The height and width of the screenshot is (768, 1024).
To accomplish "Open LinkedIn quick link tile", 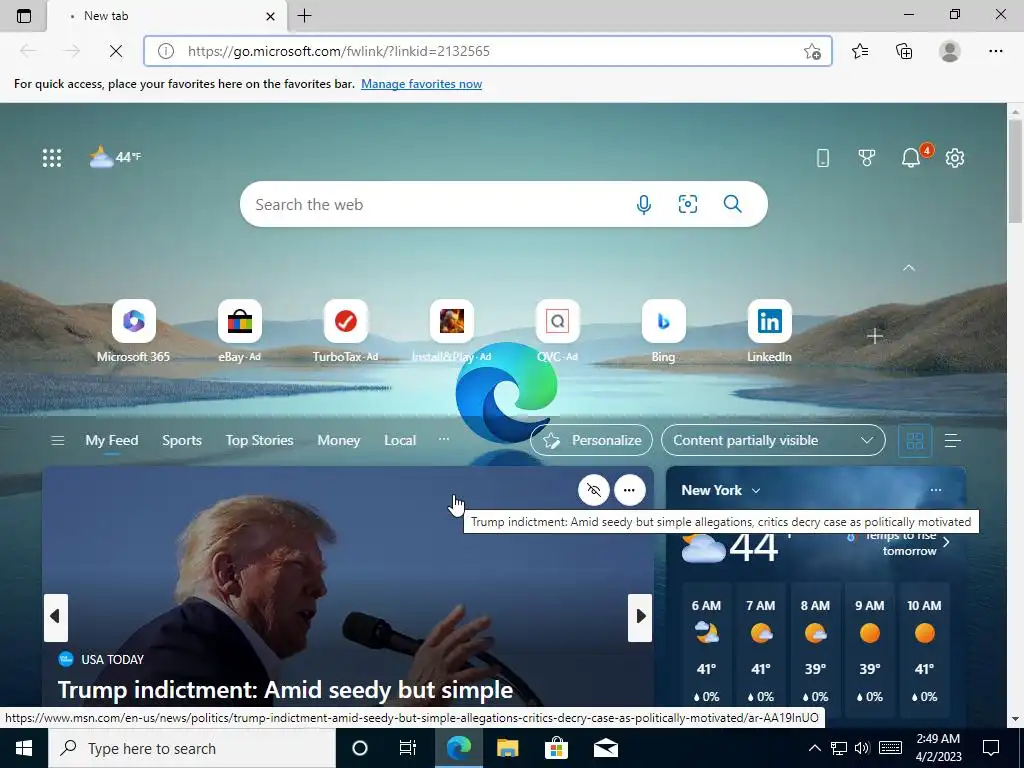I will [769, 331].
